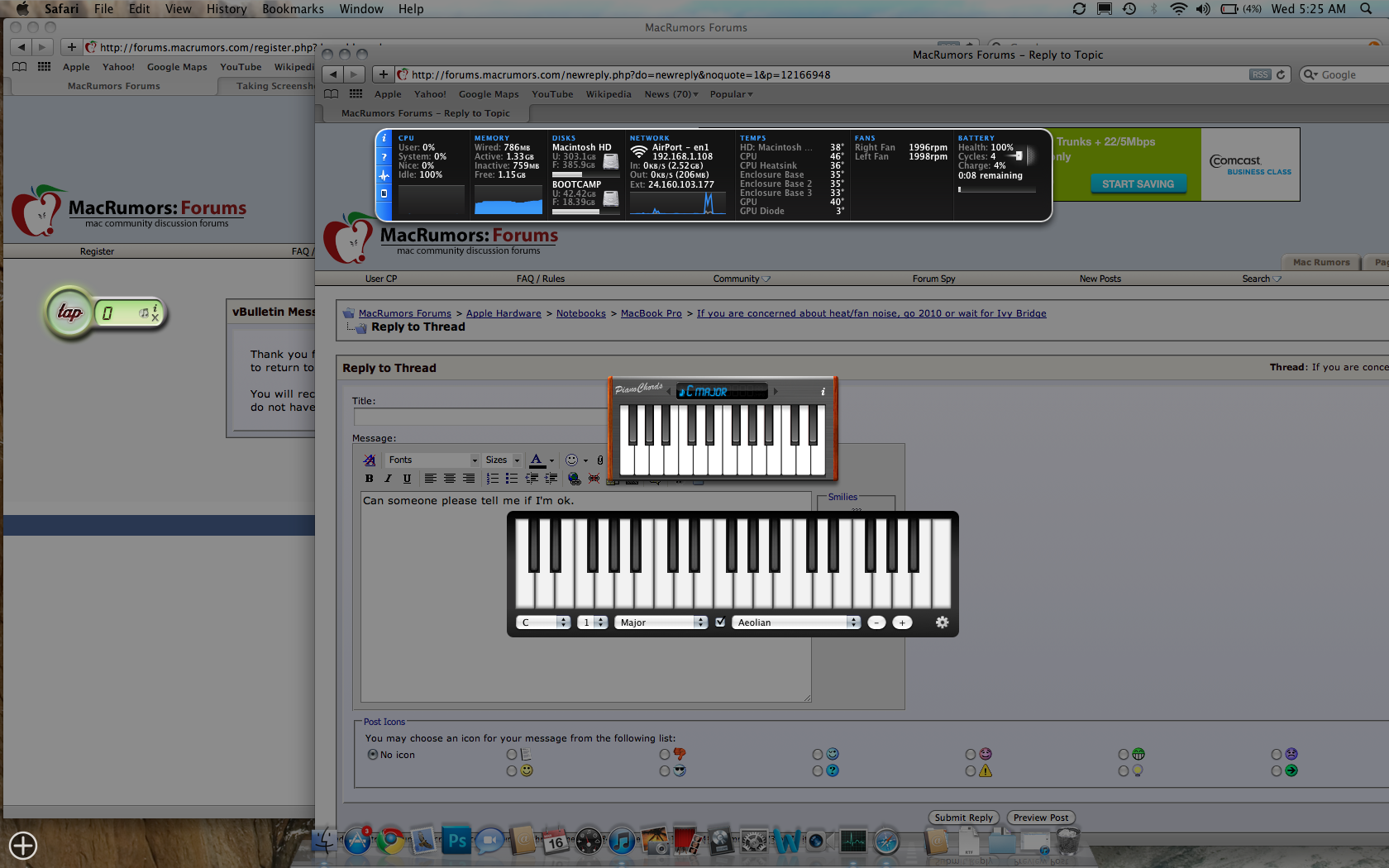Image resolution: width=1389 pixels, height=868 pixels.
Task: Open the smilies dropdown arrow in toolbar
Action: (x=585, y=460)
